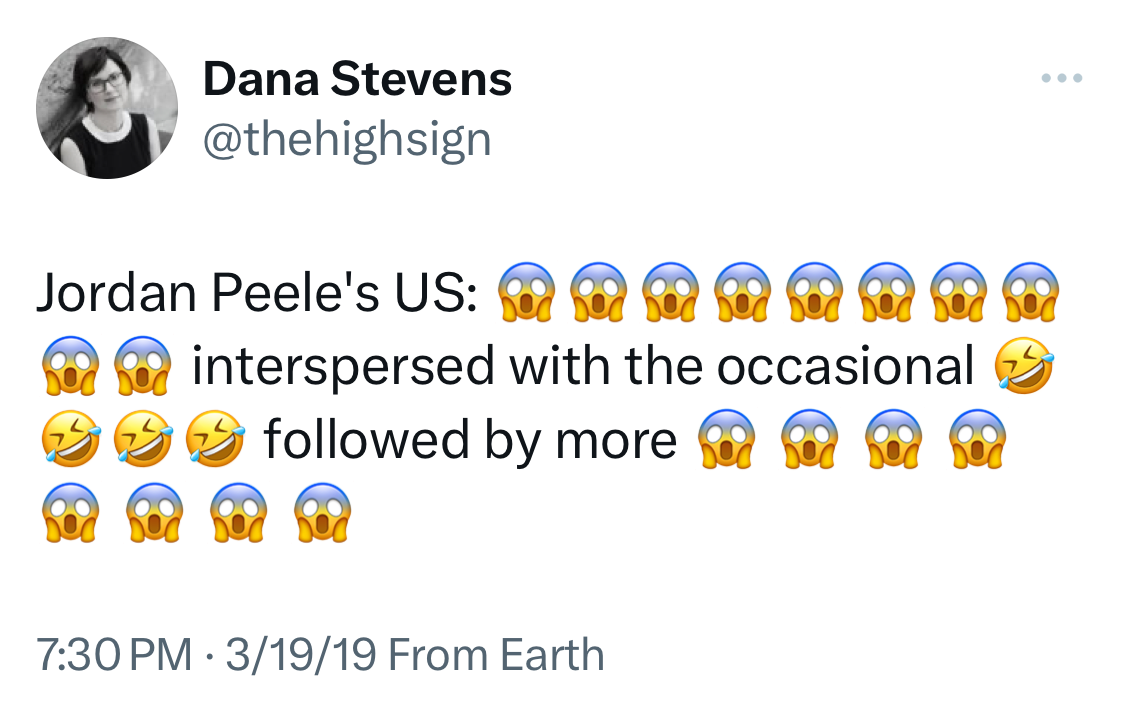Select the laughing emoji just before "followed"
The image size is (1125, 703).
pos(218,440)
